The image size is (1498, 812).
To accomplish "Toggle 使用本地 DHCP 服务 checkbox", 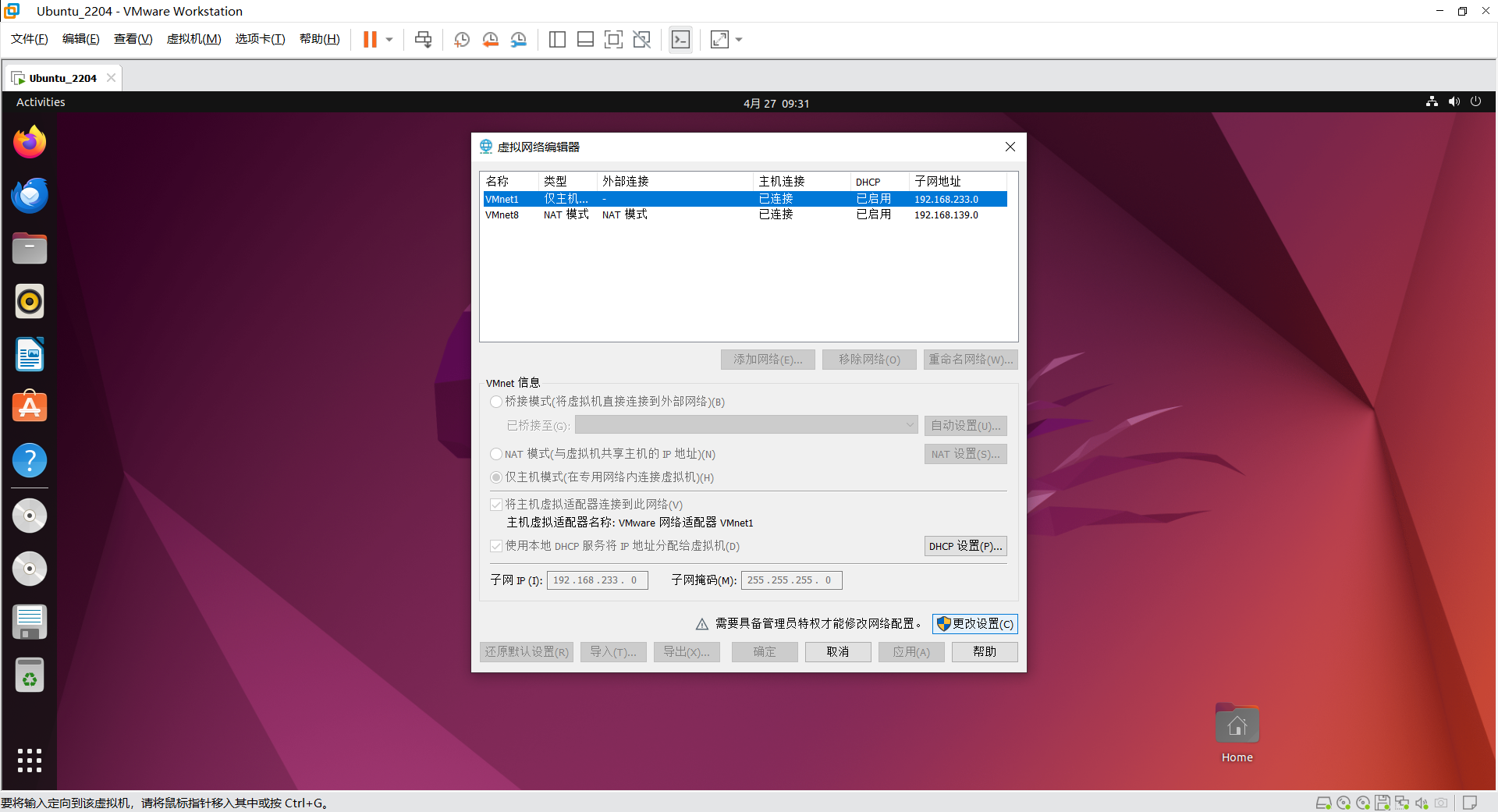I will (496, 546).
